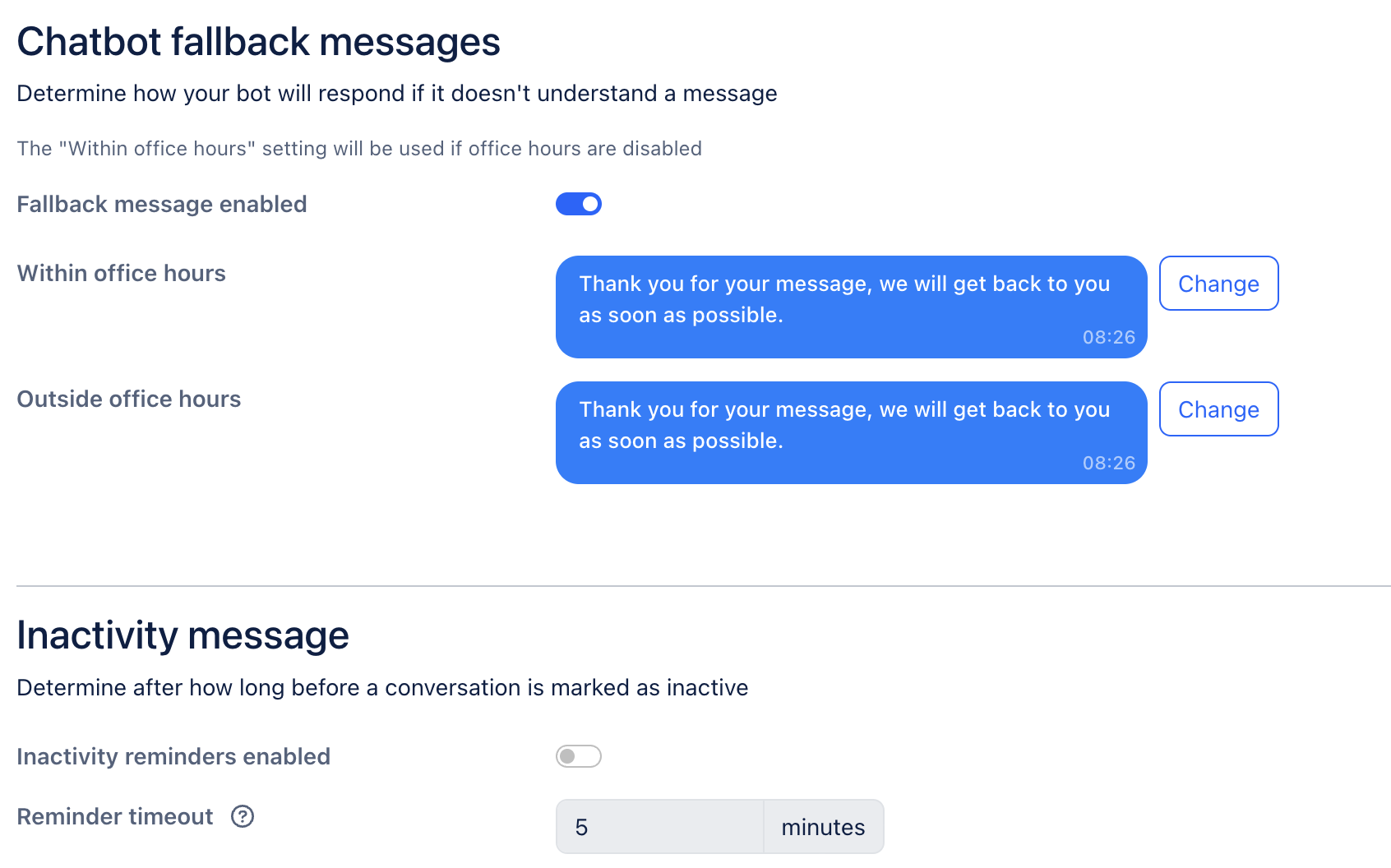Enable the Inactivity reminders toggle

tap(579, 756)
